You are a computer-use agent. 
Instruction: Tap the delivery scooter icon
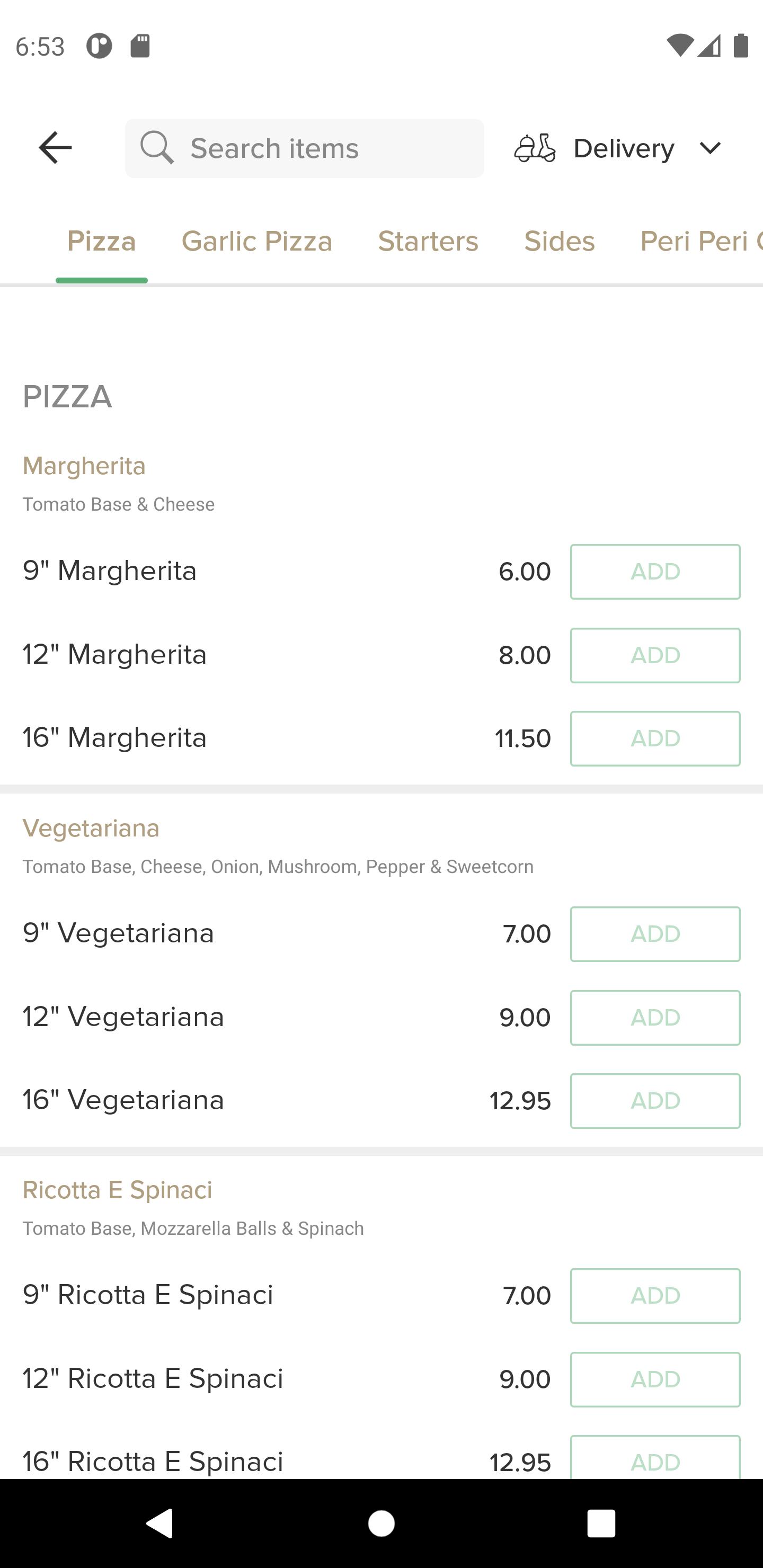pos(535,148)
